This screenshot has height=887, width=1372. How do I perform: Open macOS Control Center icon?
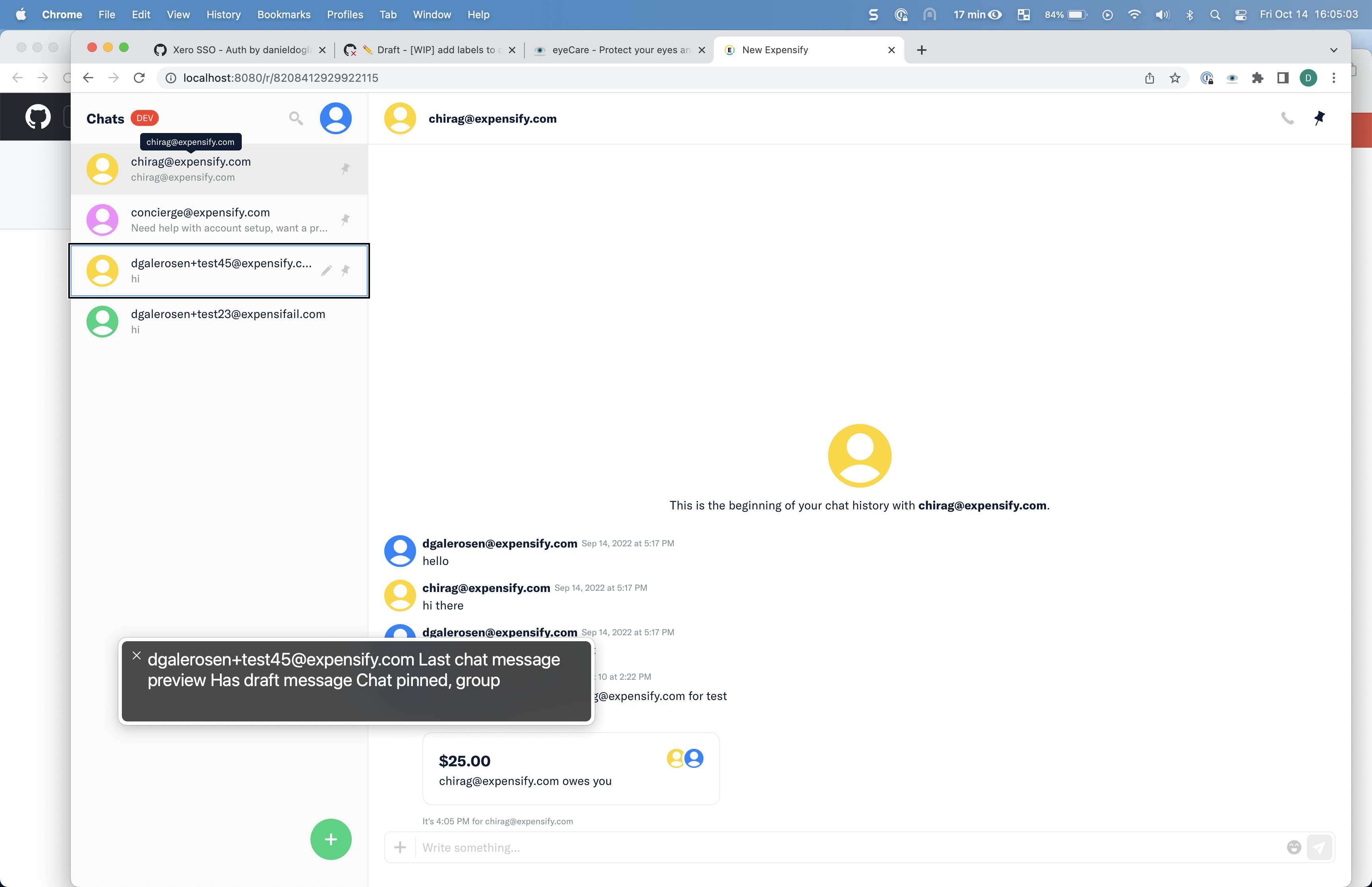1241,14
